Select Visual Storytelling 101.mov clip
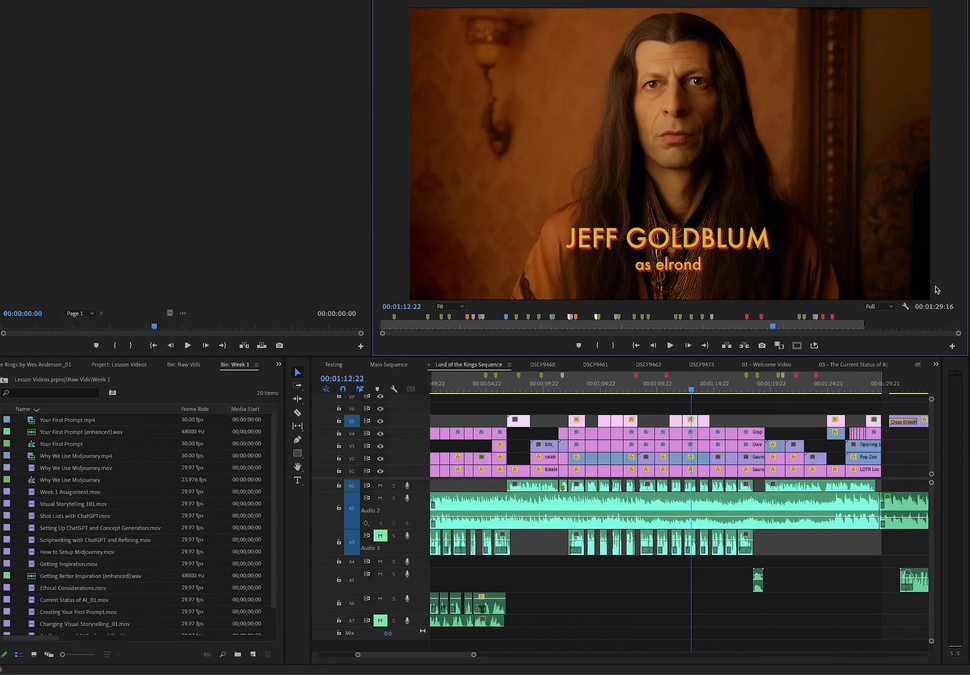The height and width of the screenshot is (675, 970). pos(73,504)
